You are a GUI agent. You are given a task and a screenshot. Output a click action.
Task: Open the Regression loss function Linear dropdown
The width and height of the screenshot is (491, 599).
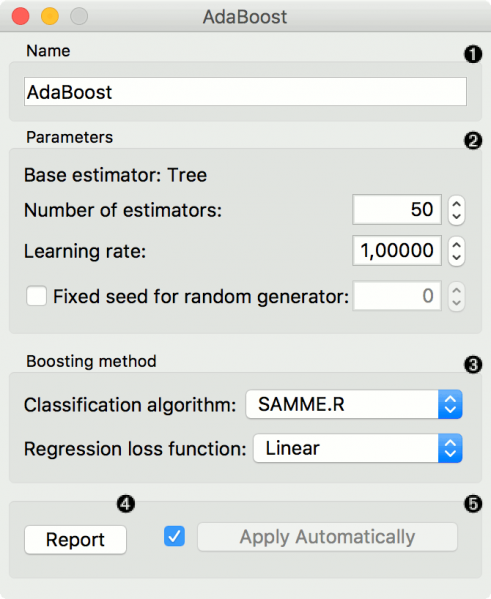click(358, 448)
